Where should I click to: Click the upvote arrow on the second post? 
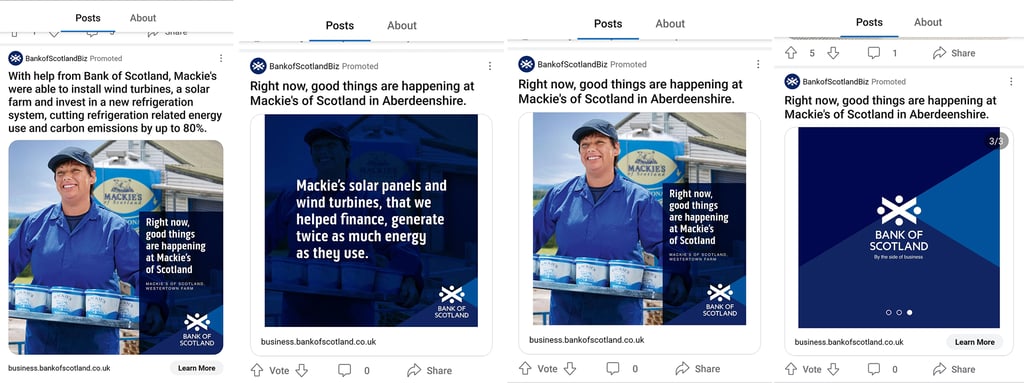pos(257,371)
